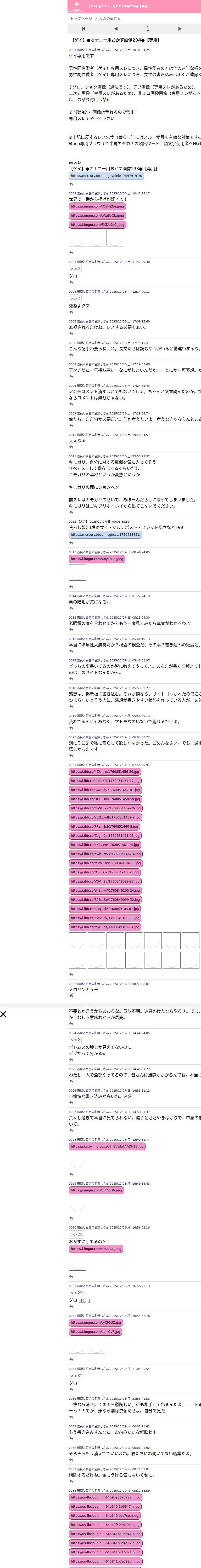Go to the previous page arrow
Viewport: 201px width, 1568px height.
point(116,28)
